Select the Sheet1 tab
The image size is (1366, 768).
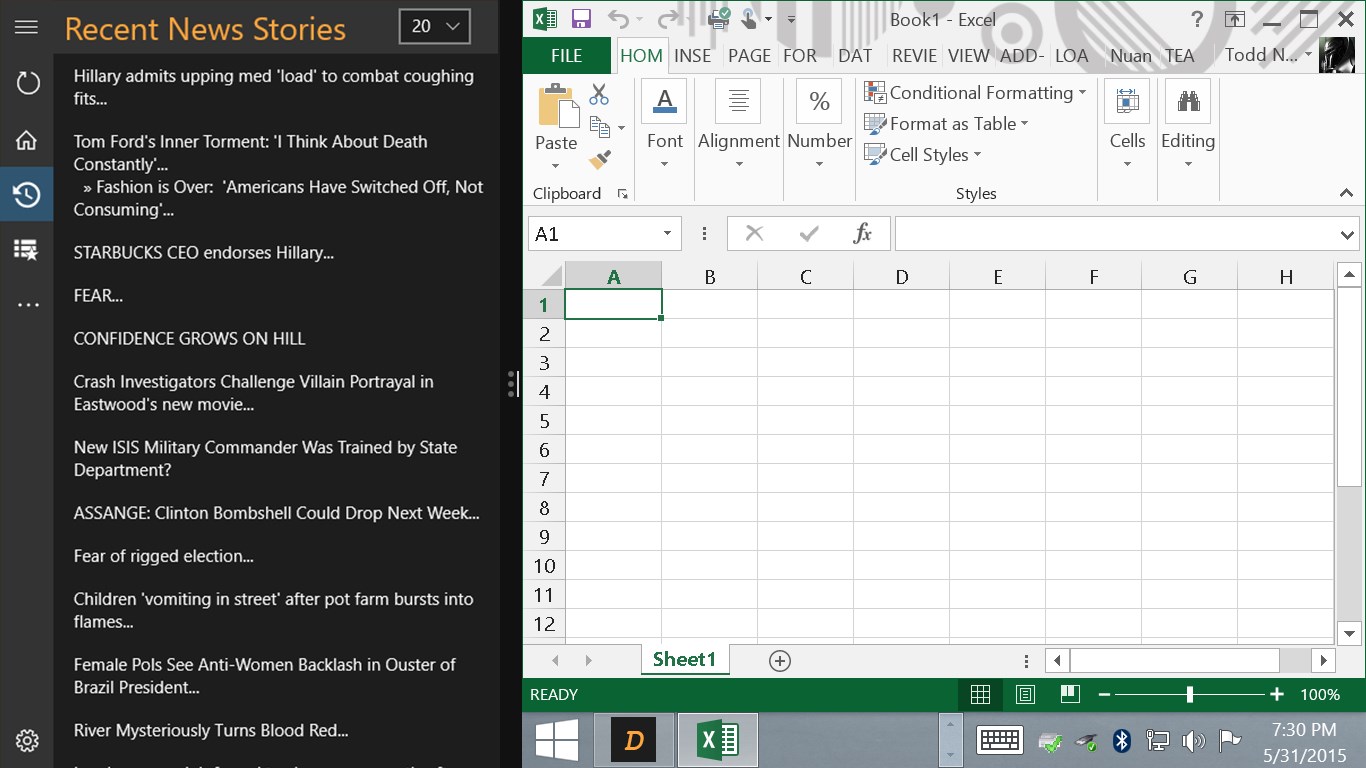[x=685, y=659]
